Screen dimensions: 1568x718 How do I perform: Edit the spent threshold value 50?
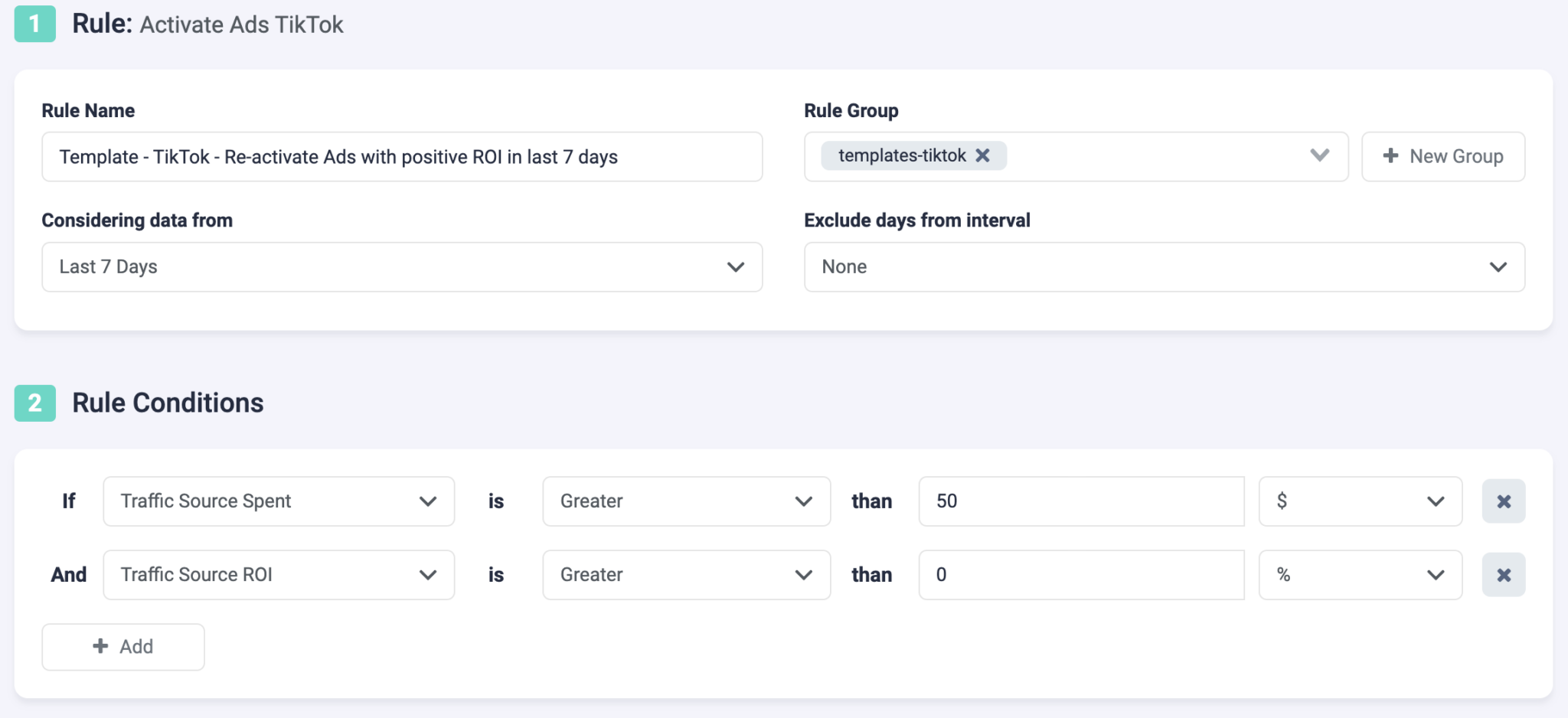tap(1080, 501)
